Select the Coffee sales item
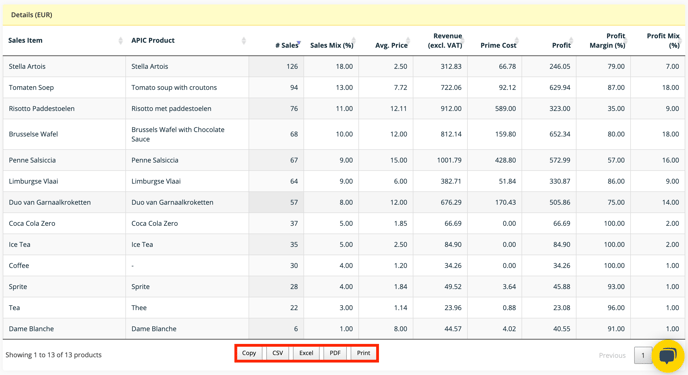The height and width of the screenshot is (375, 688). 19,266
